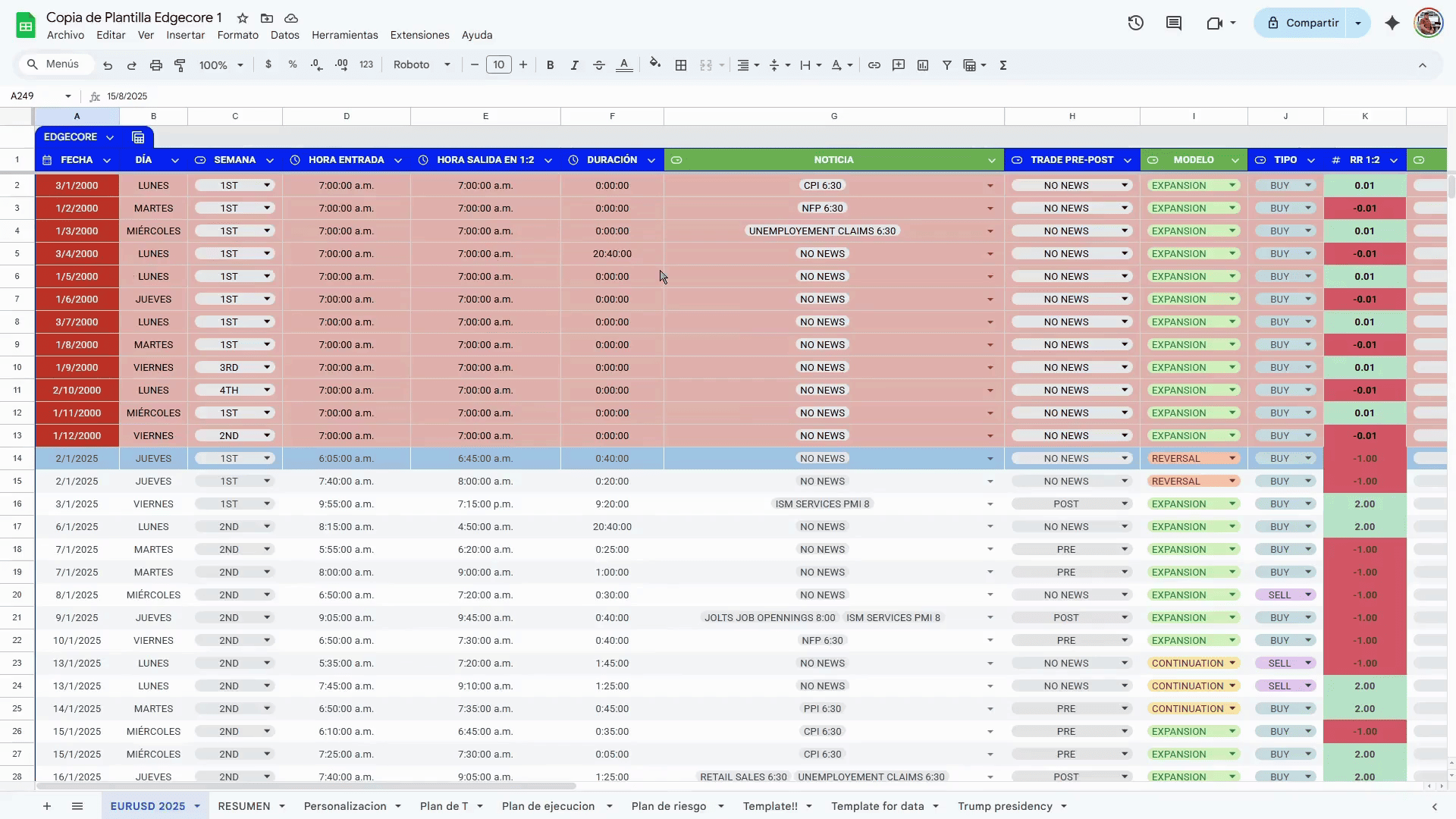
Task: Click the borders grid icon
Action: tap(681, 65)
